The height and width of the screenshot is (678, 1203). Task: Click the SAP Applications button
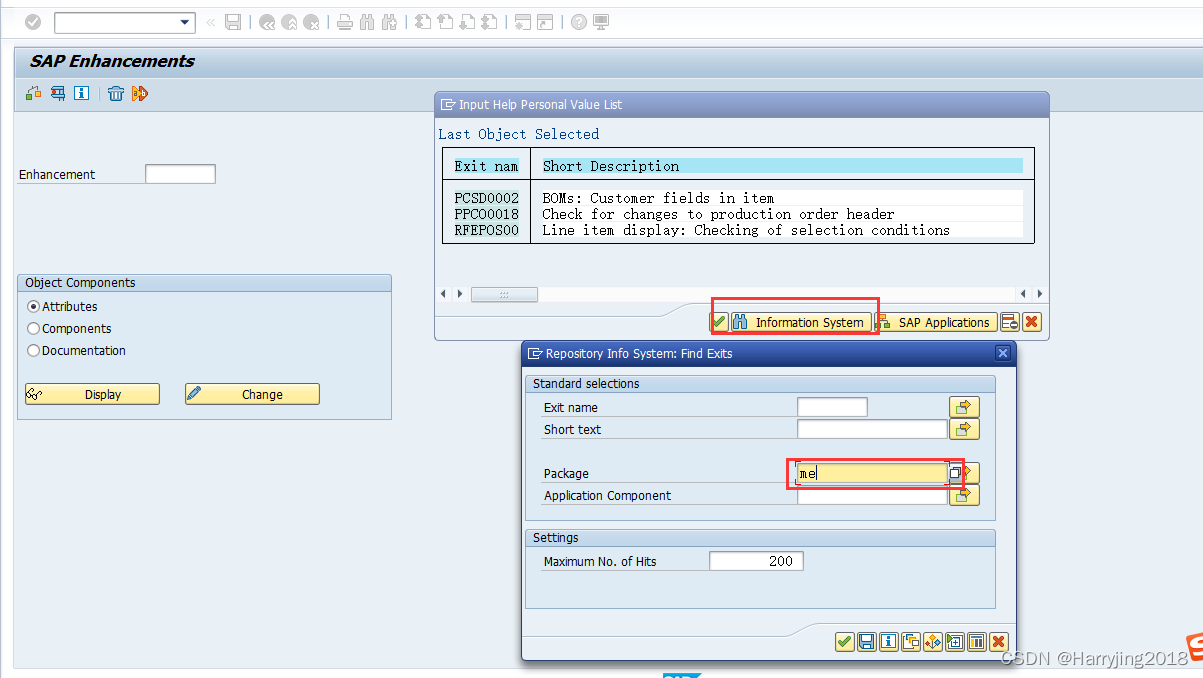click(935, 322)
